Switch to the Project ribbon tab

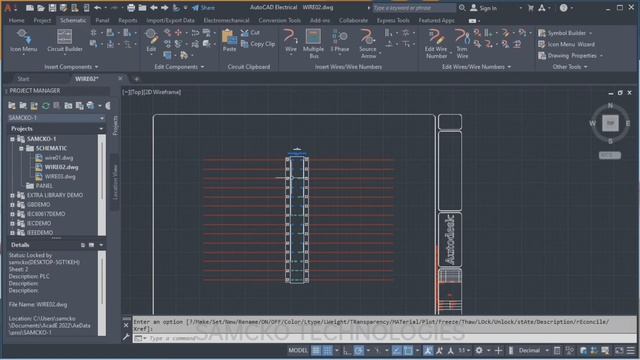[x=42, y=20]
